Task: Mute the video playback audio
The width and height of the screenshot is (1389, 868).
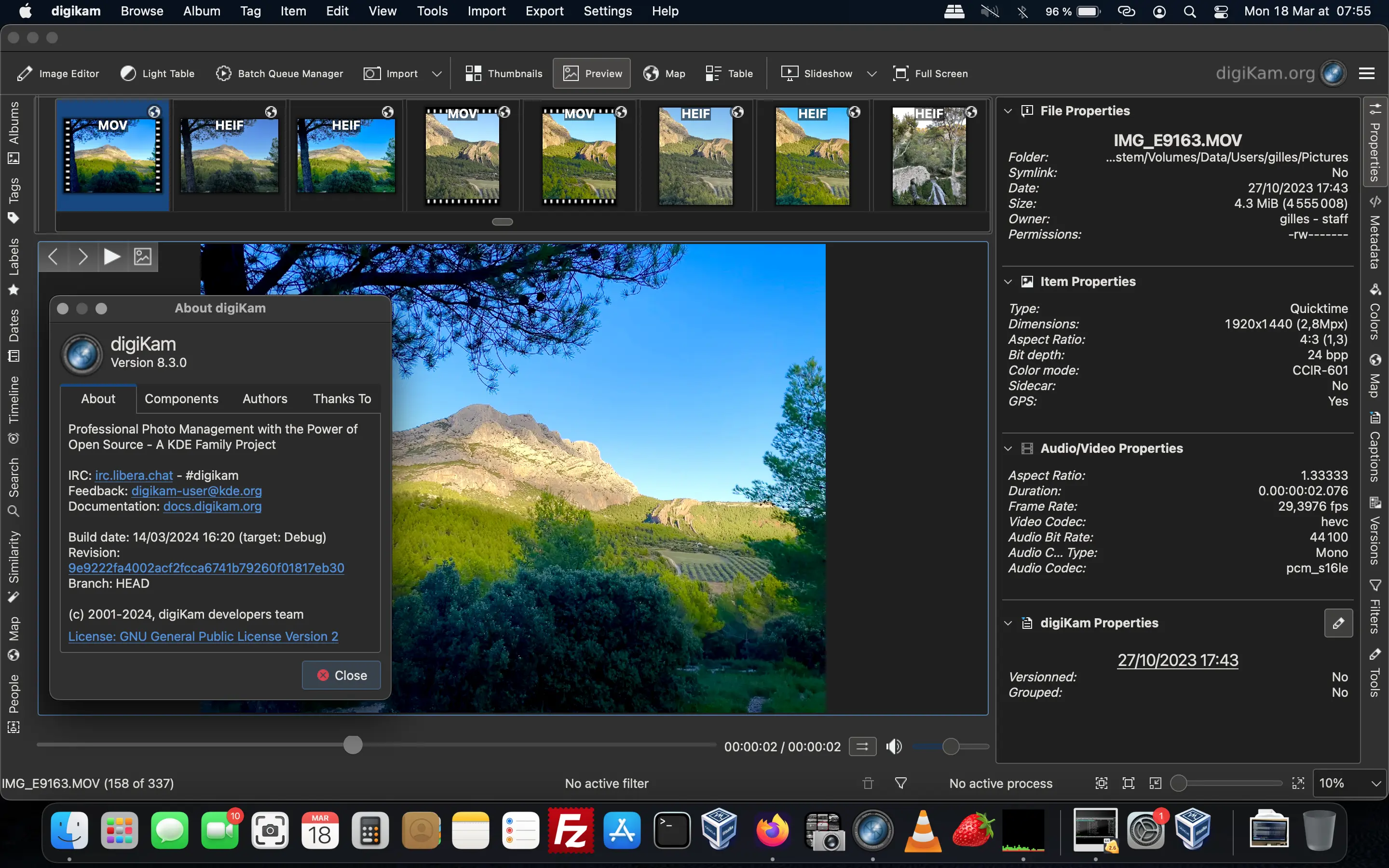Action: click(893, 746)
